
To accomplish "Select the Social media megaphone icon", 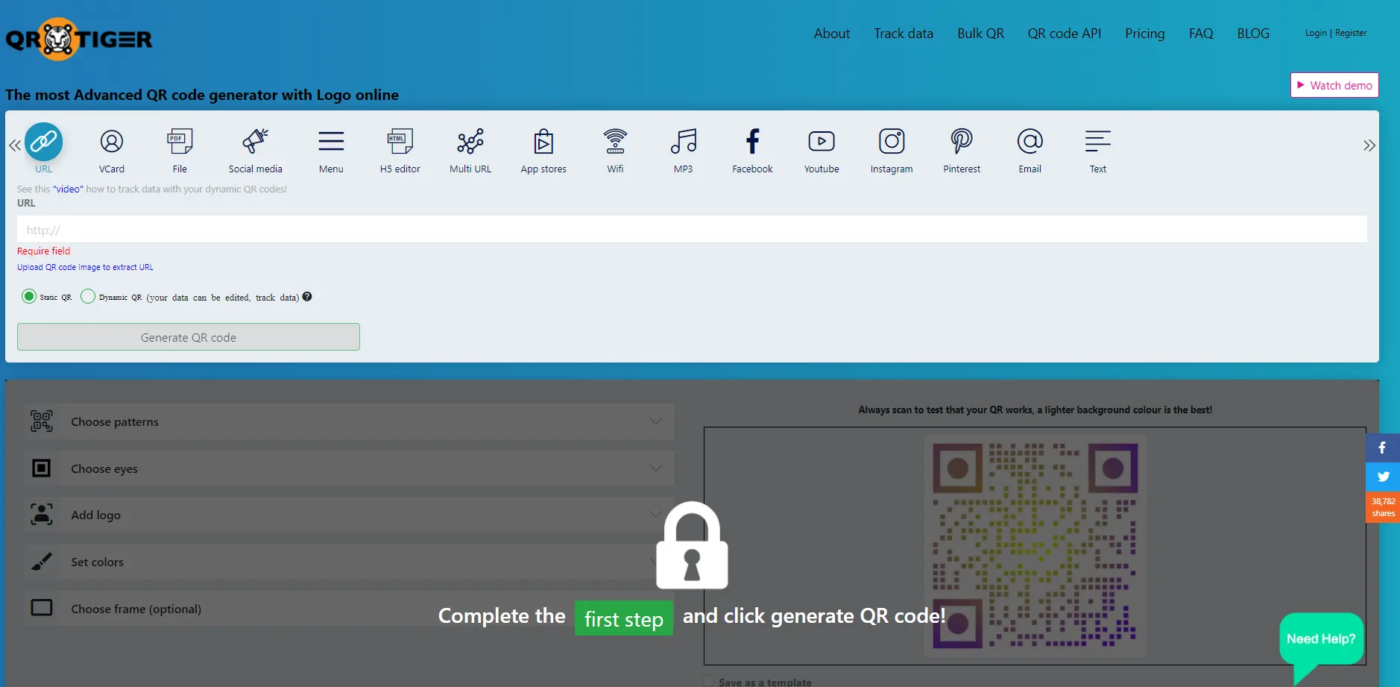I will coord(256,141).
